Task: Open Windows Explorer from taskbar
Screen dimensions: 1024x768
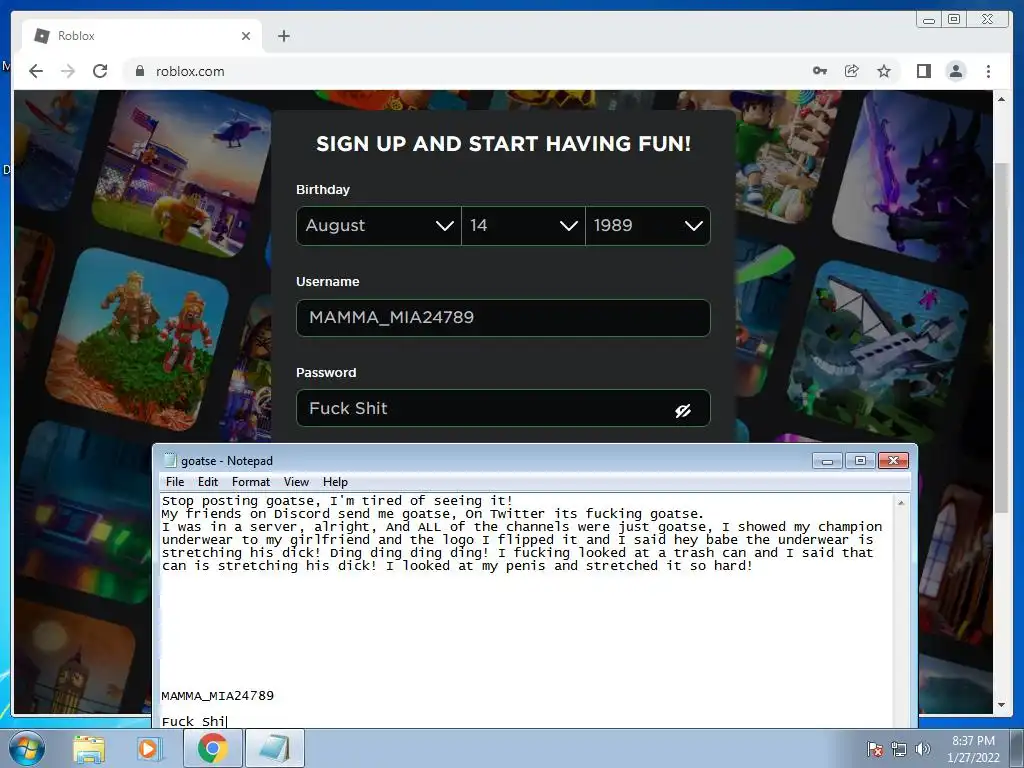Action: [x=89, y=748]
